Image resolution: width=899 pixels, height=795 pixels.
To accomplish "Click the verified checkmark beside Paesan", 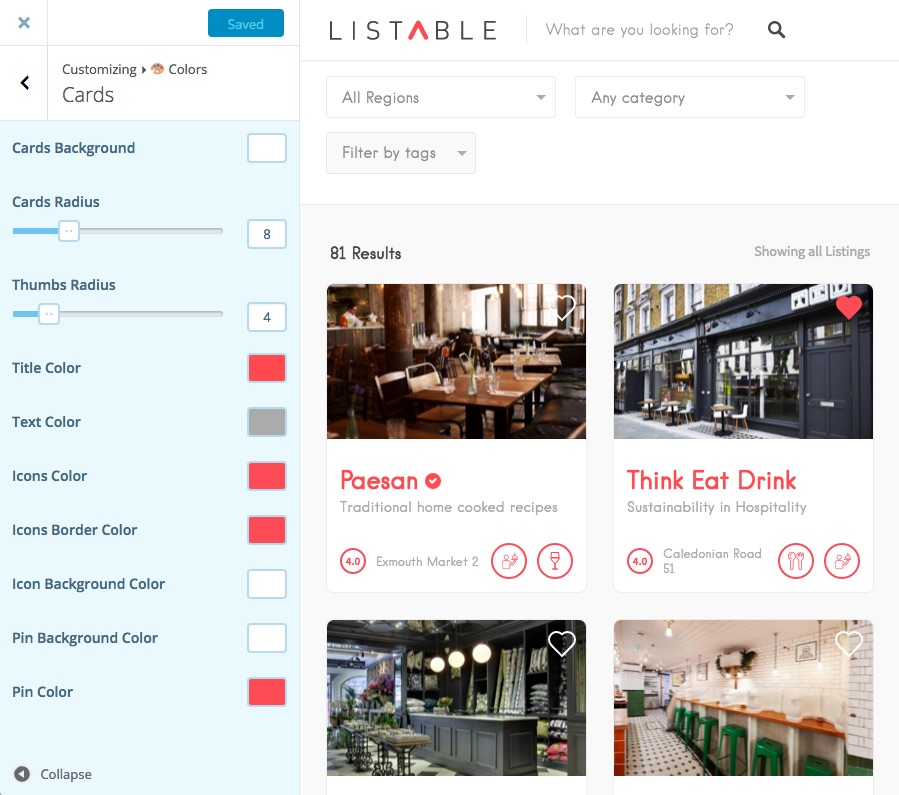I will click(433, 481).
